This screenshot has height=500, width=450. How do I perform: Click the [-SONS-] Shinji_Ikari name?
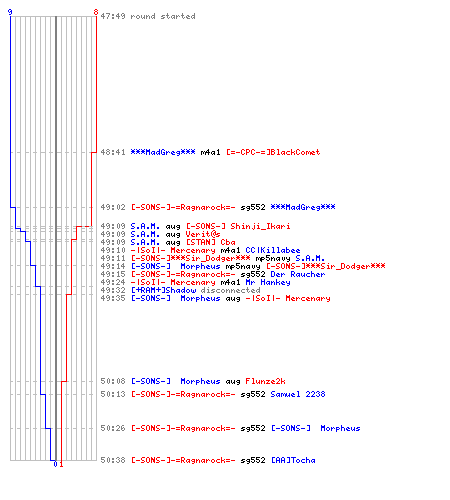point(238,226)
